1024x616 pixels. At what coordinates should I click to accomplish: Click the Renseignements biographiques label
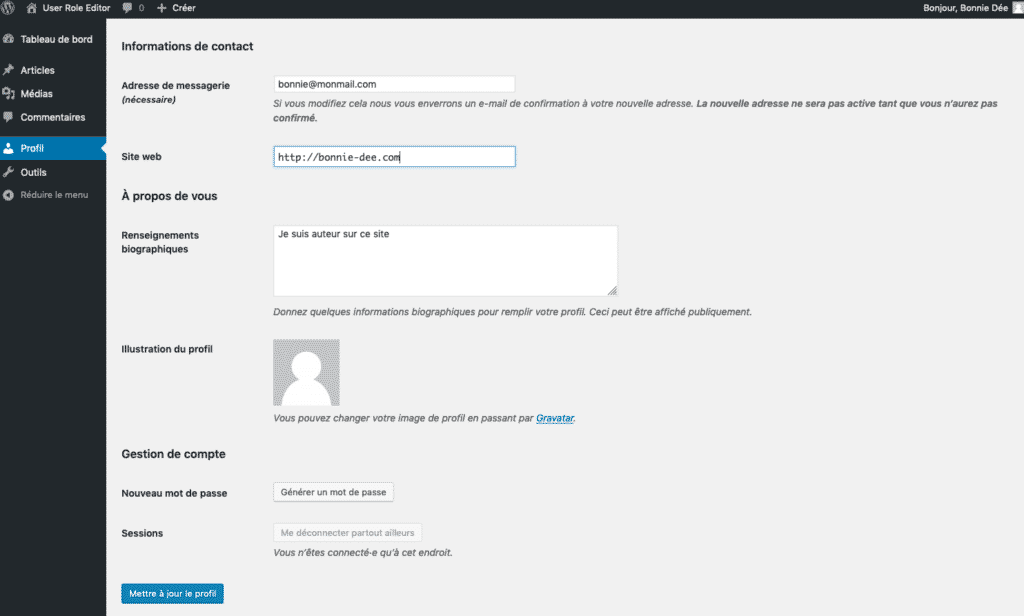point(160,242)
